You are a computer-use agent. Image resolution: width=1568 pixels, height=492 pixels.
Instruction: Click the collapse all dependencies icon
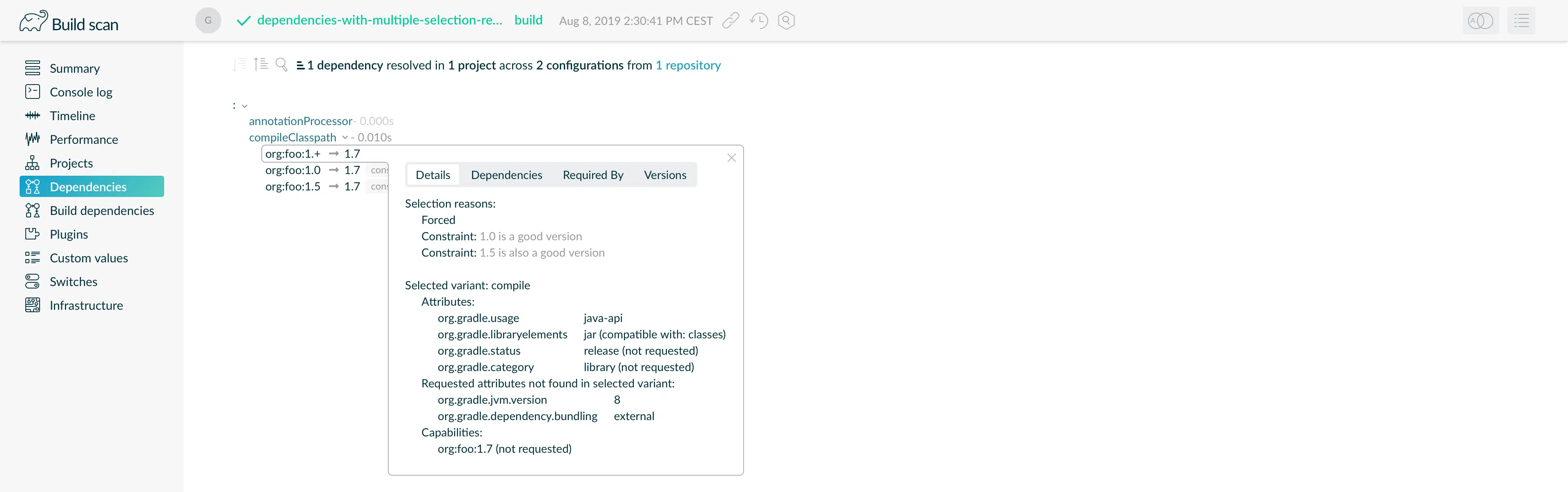coord(261,64)
